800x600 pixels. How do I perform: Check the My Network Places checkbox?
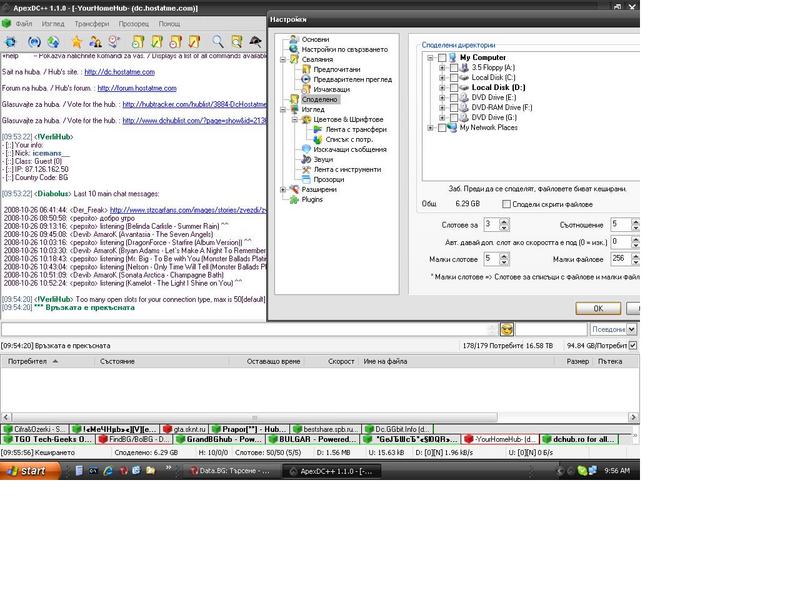pyautogui.click(x=442, y=128)
